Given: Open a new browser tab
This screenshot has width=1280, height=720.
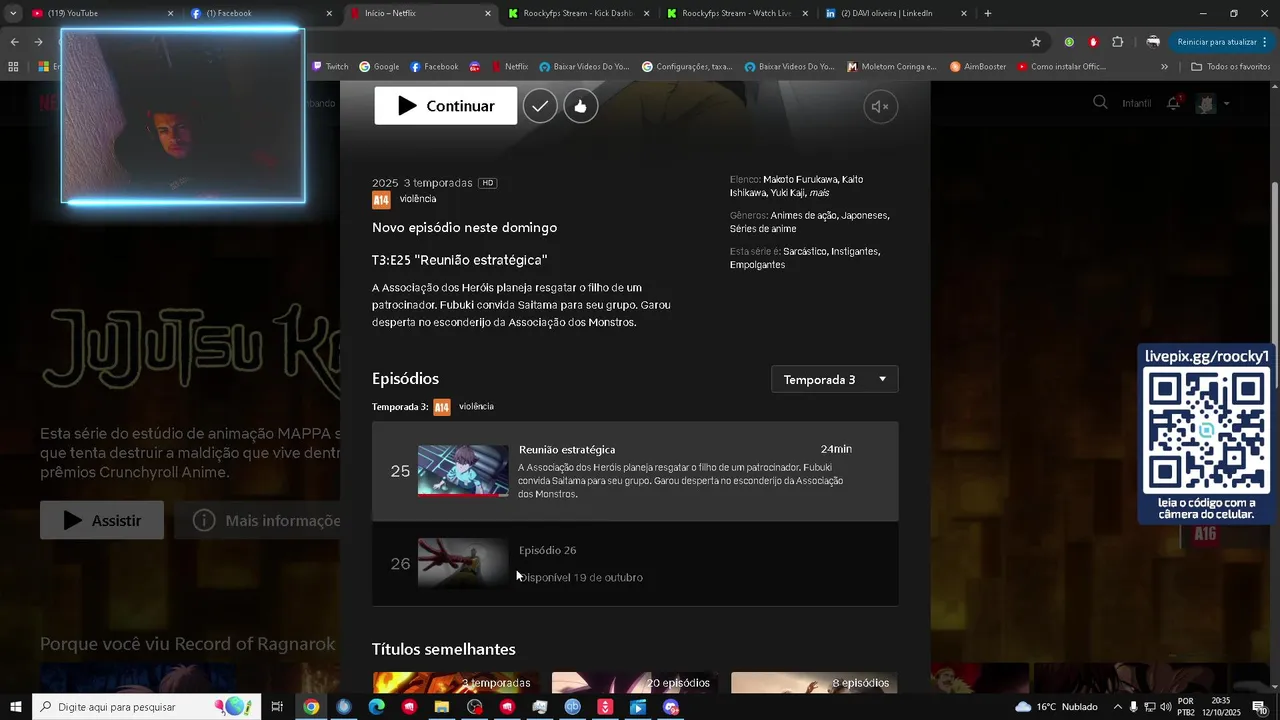Looking at the screenshot, I should click(988, 13).
